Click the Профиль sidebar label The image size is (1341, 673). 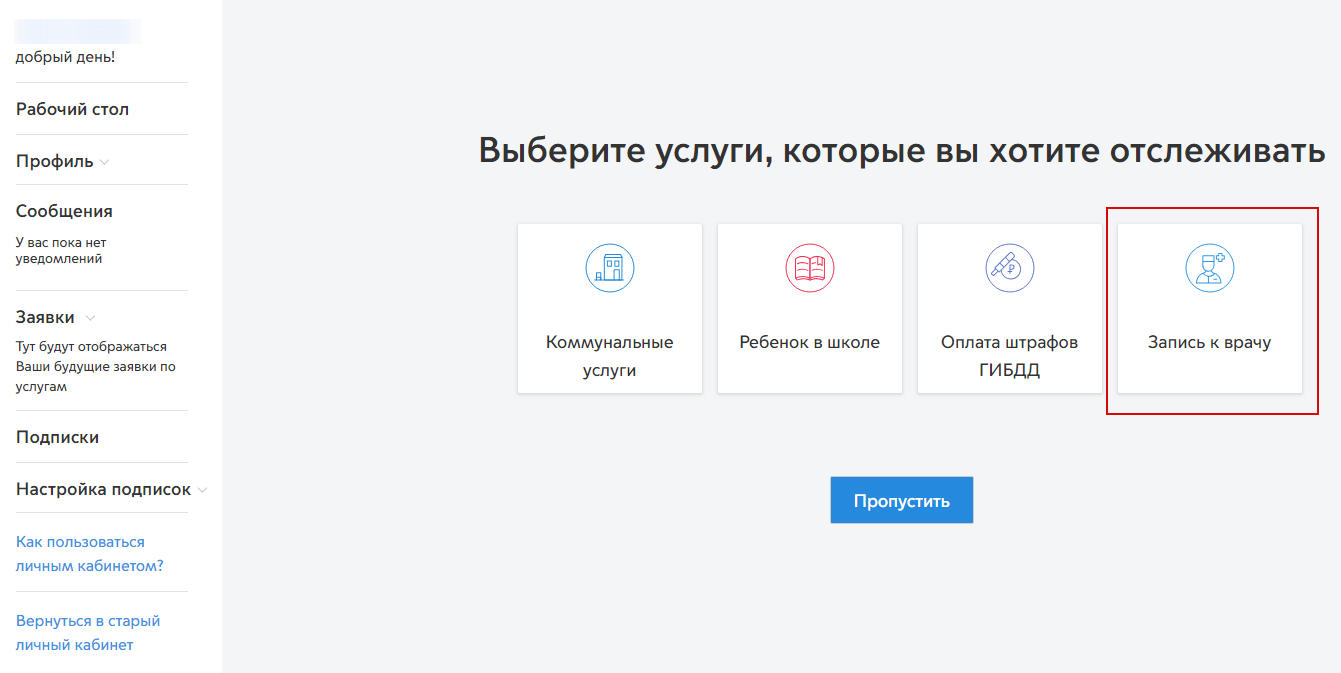click(54, 161)
